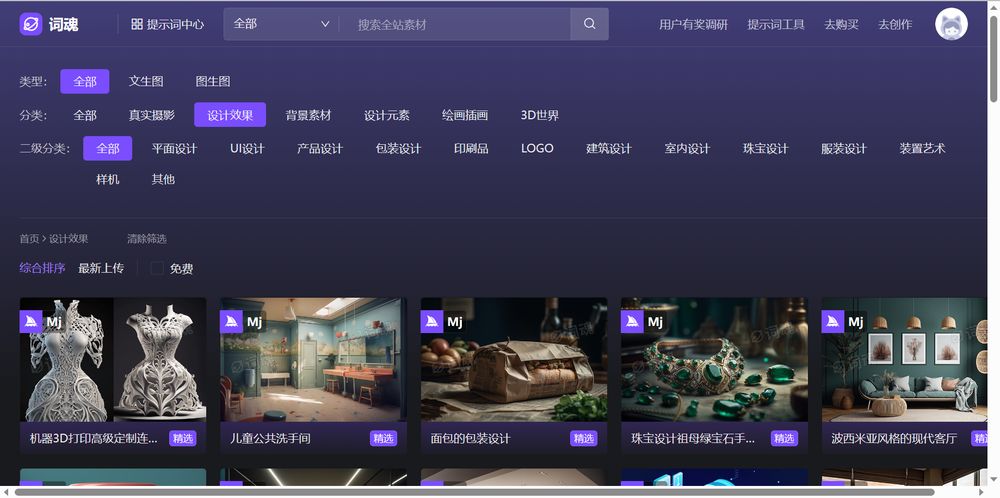This screenshot has height=498, width=1000.
Task: Filter by 样机 subcategory
Action: 108,179
